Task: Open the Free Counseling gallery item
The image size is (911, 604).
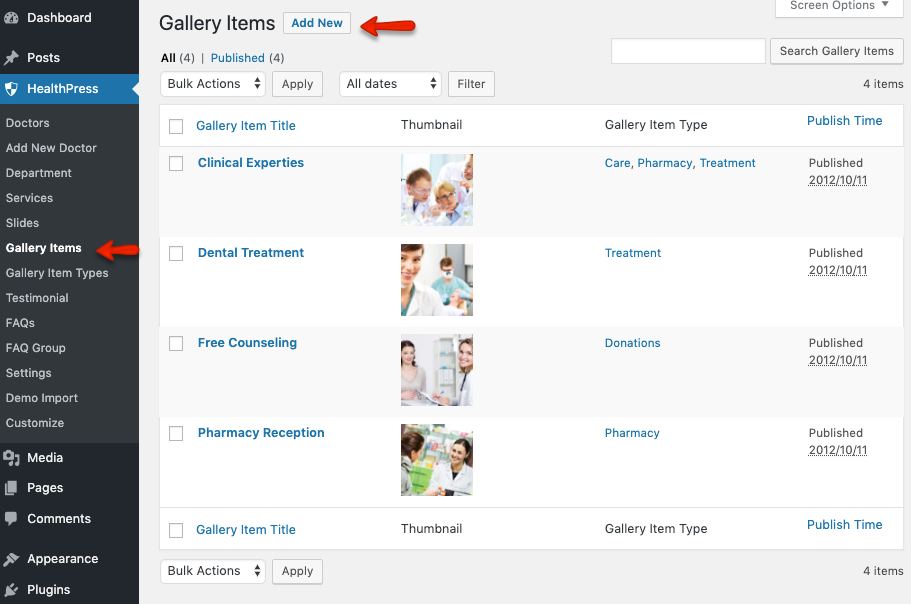Action: pos(247,343)
